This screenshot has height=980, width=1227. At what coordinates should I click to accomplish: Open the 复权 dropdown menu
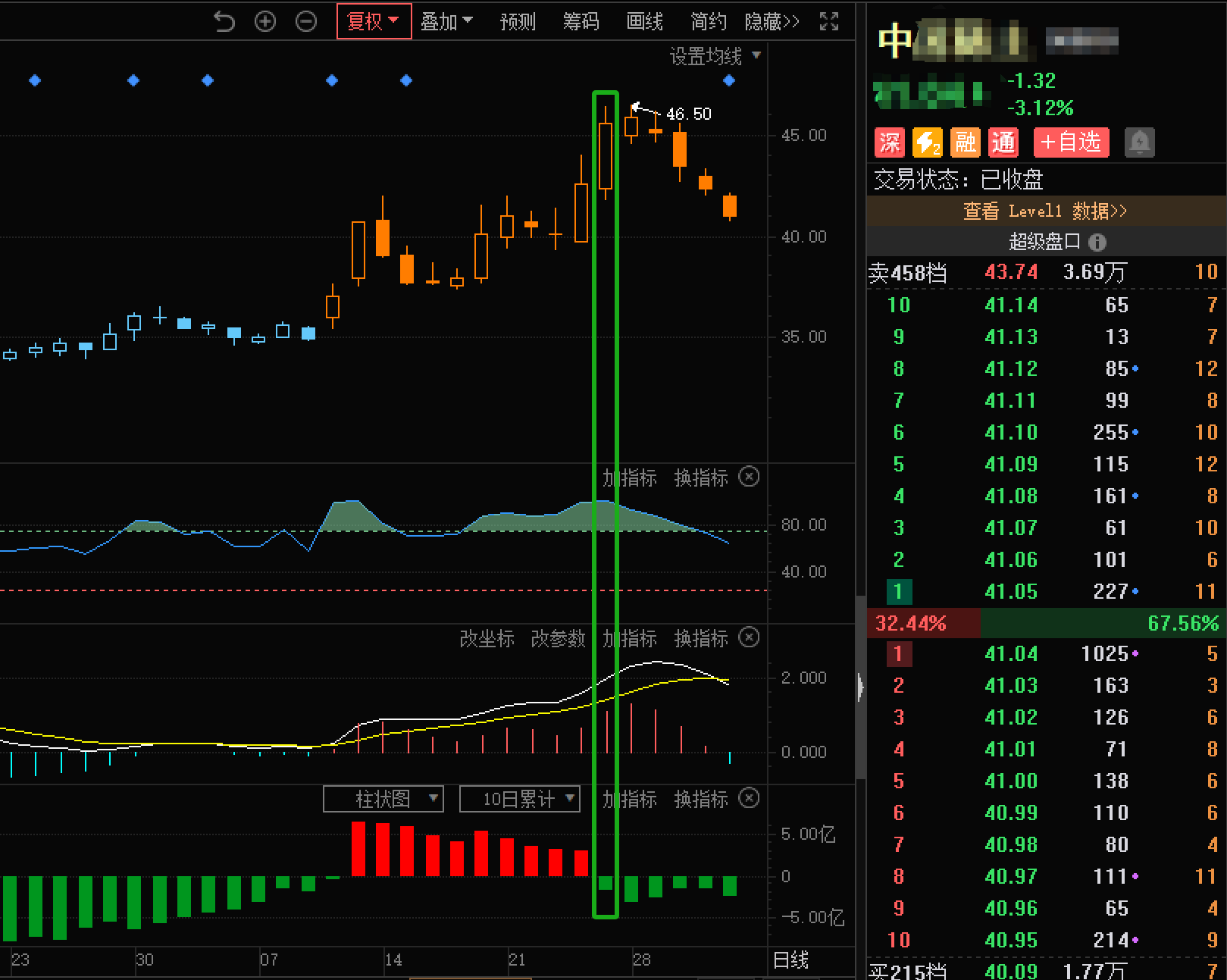[x=374, y=21]
